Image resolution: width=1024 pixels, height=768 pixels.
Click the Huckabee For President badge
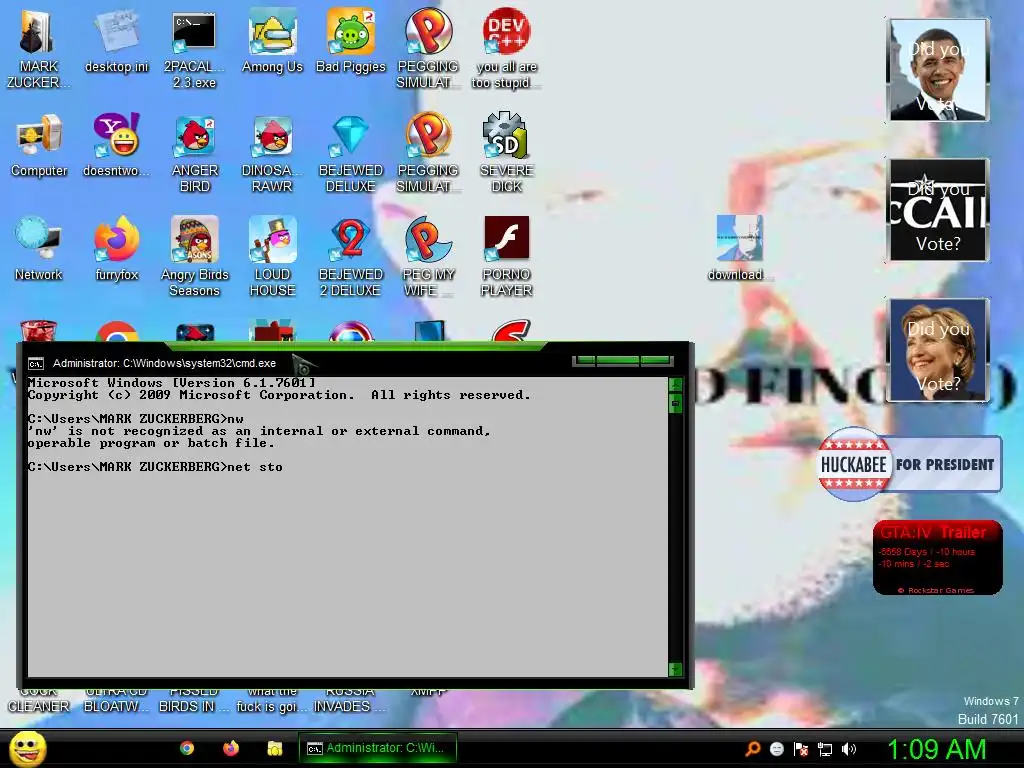(x=910, y=464)
